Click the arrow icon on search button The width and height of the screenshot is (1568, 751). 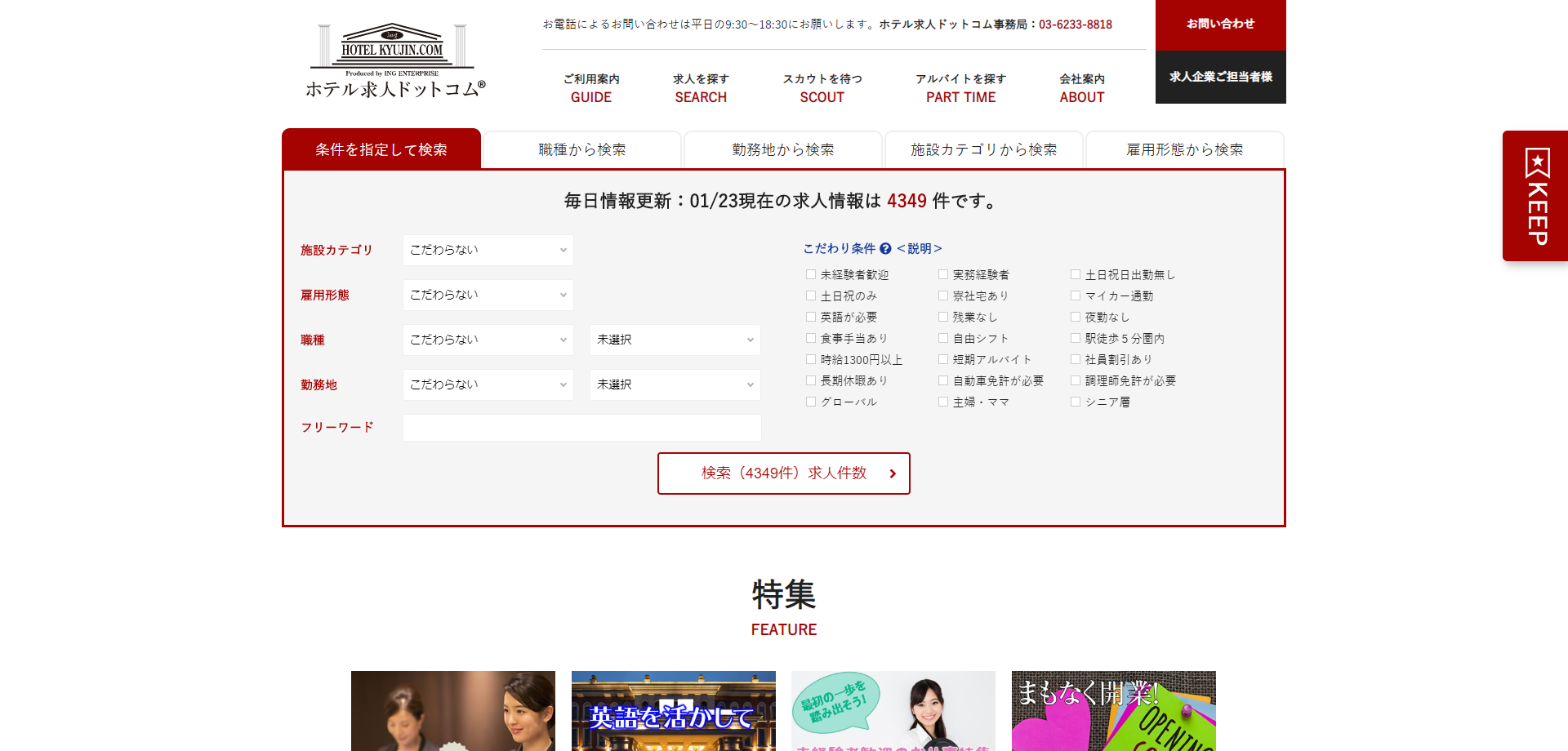click(893, 473)
